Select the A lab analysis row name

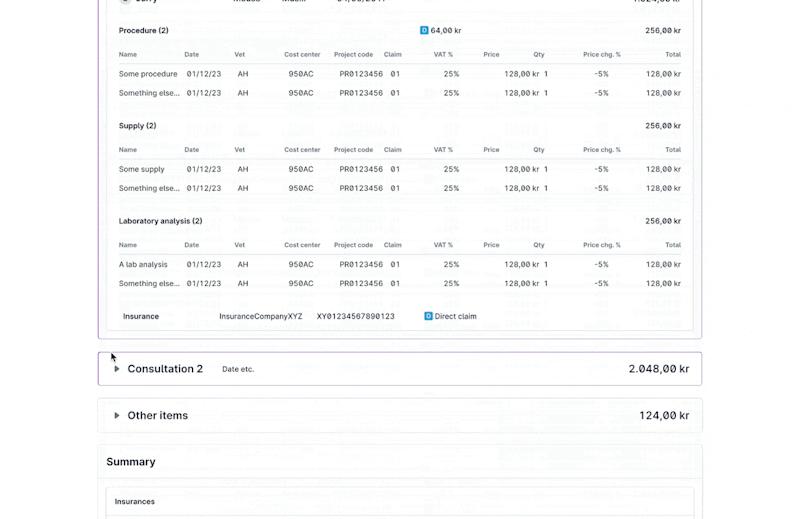pyautogui.click(x=143, y=264)
